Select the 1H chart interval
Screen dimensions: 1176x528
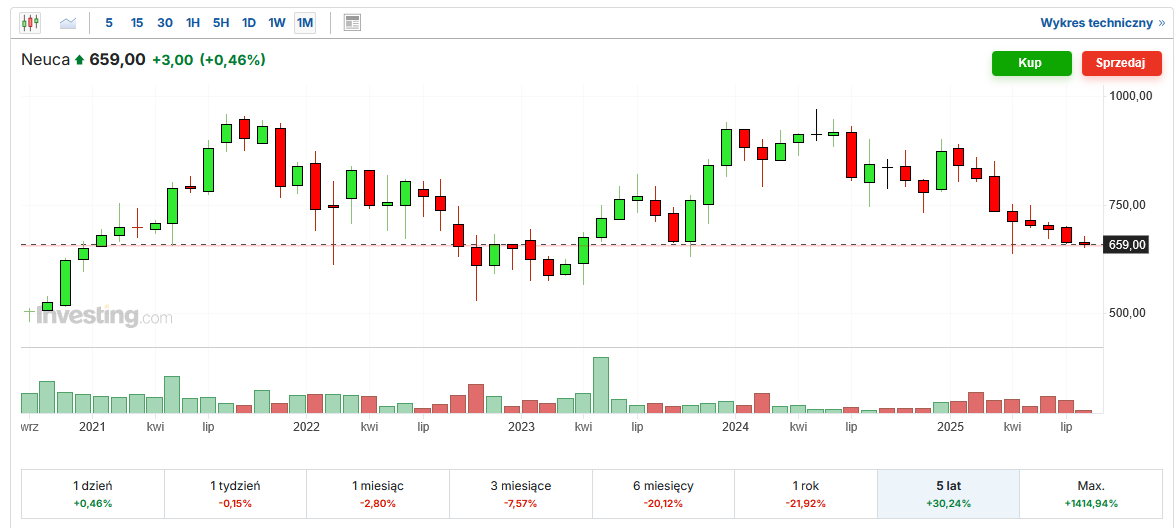(193, 22)
